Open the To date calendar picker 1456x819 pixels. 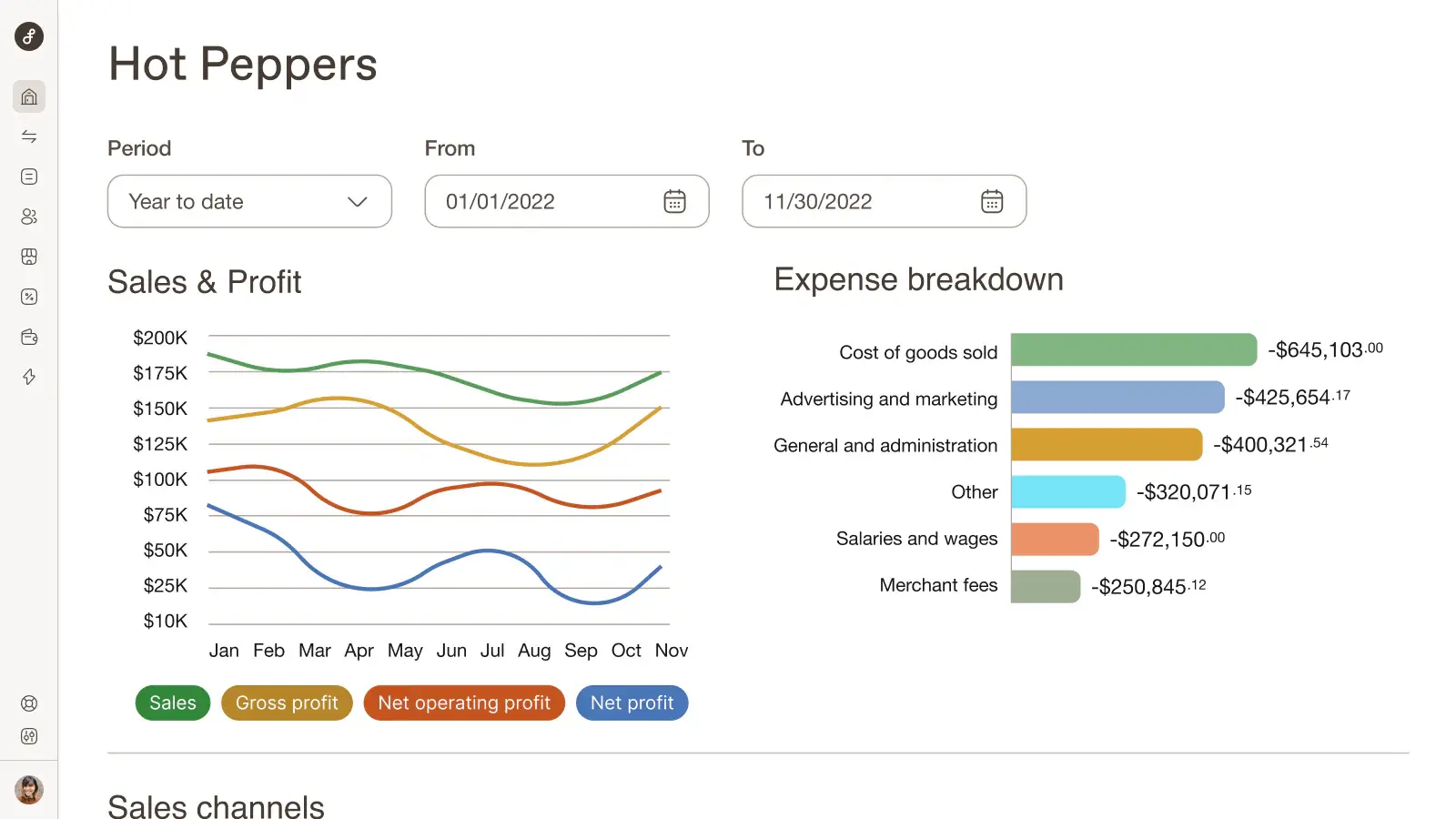pyautogui.click(x=991, y=201)
